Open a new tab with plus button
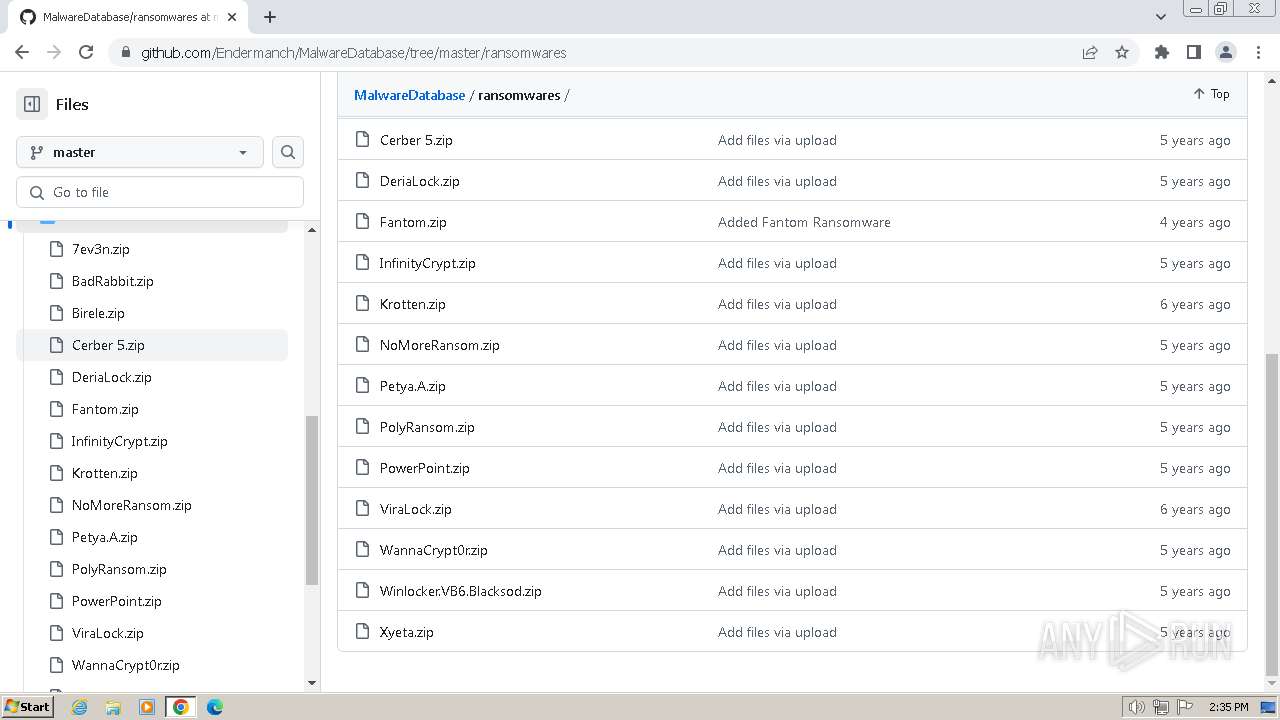The width and height of the screenshot is (1280, 720). pyautogui.click(x=270, y=16)
